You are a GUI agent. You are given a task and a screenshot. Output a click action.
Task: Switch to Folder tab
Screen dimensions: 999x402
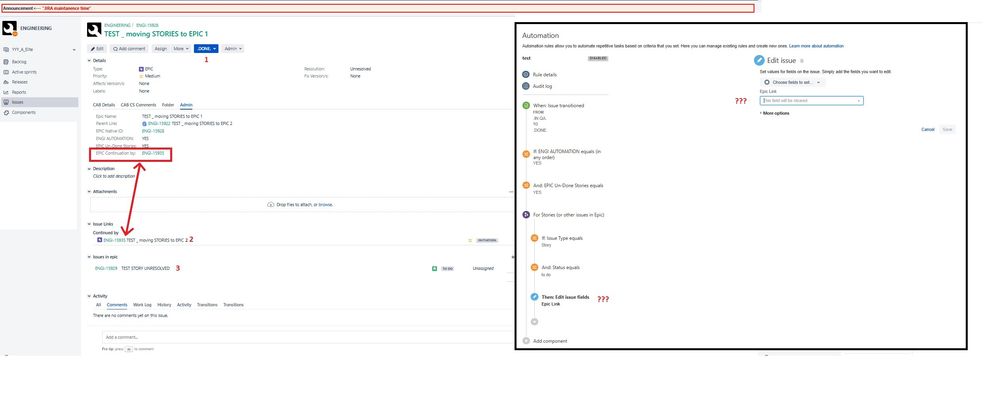tap(168, 104)
